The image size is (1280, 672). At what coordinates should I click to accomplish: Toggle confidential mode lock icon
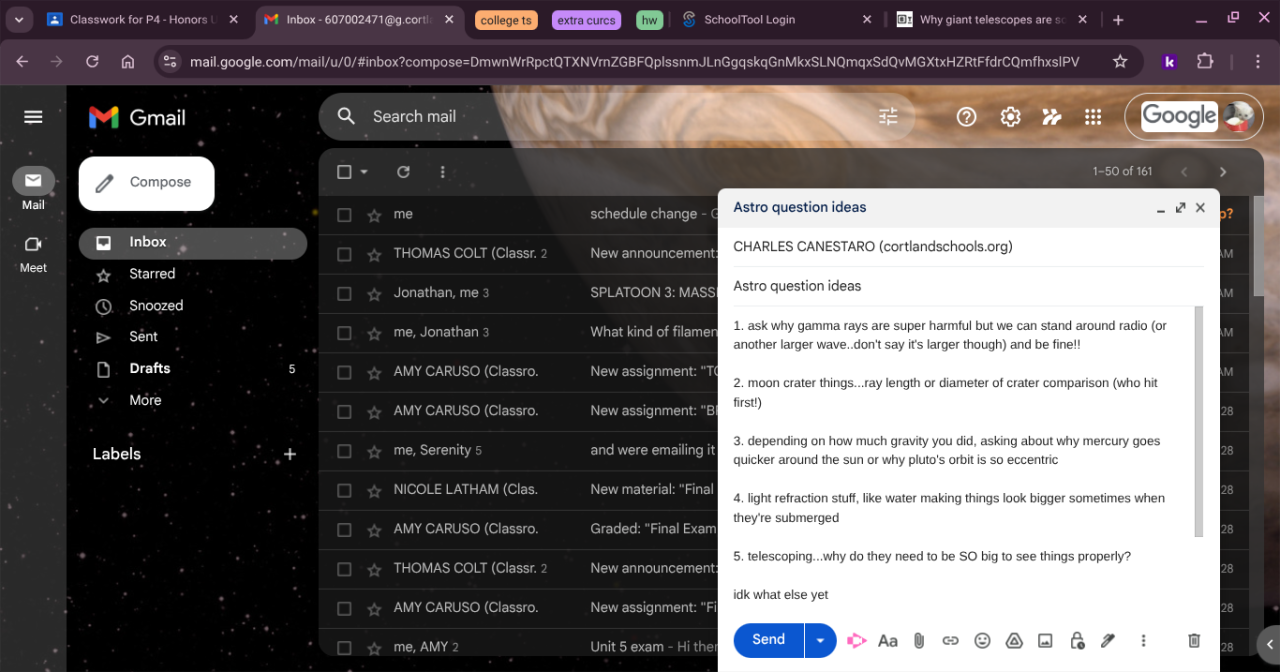pos(1077,641)
